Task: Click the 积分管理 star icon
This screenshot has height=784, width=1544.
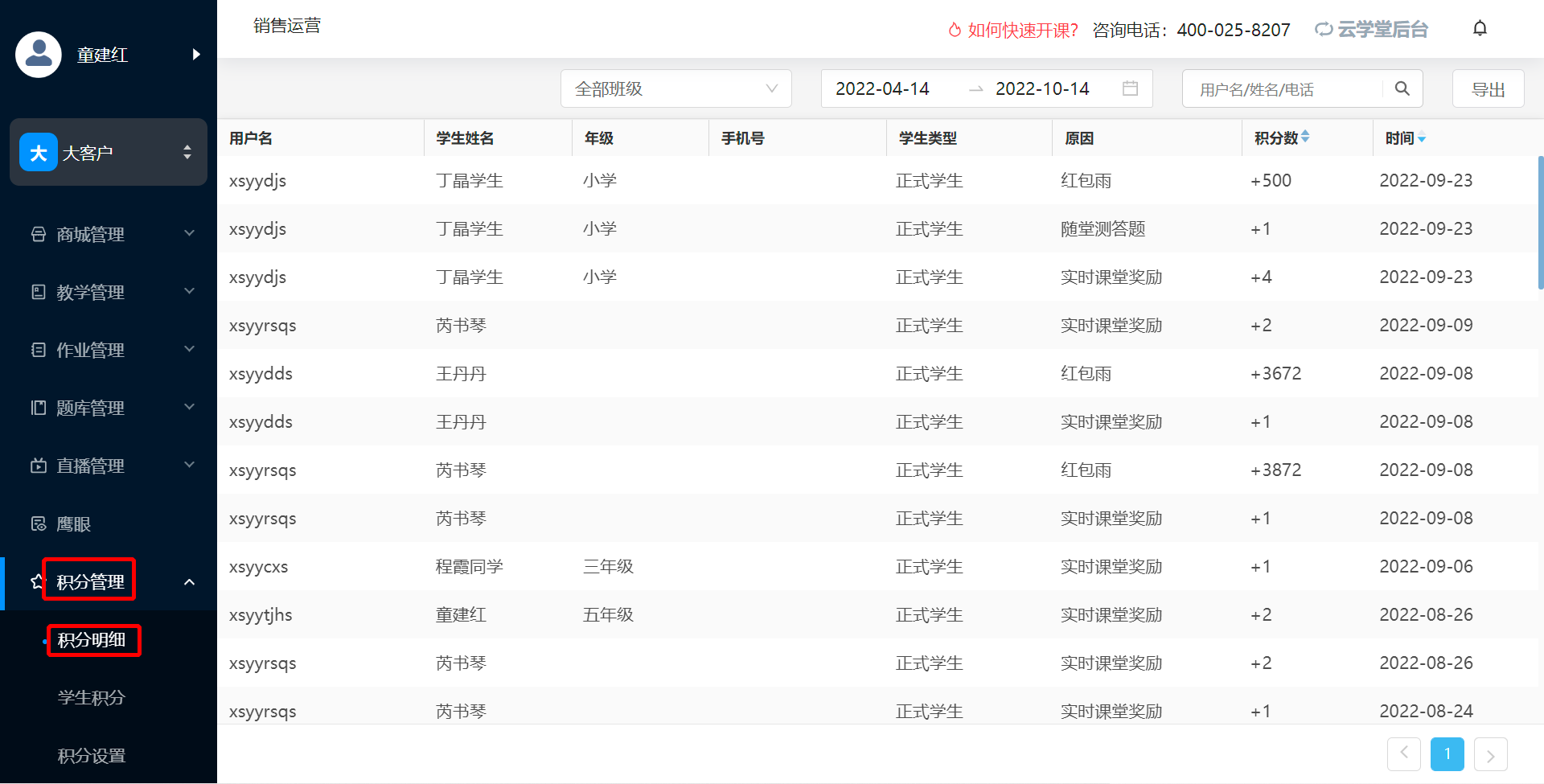Action: click(36, 581)
